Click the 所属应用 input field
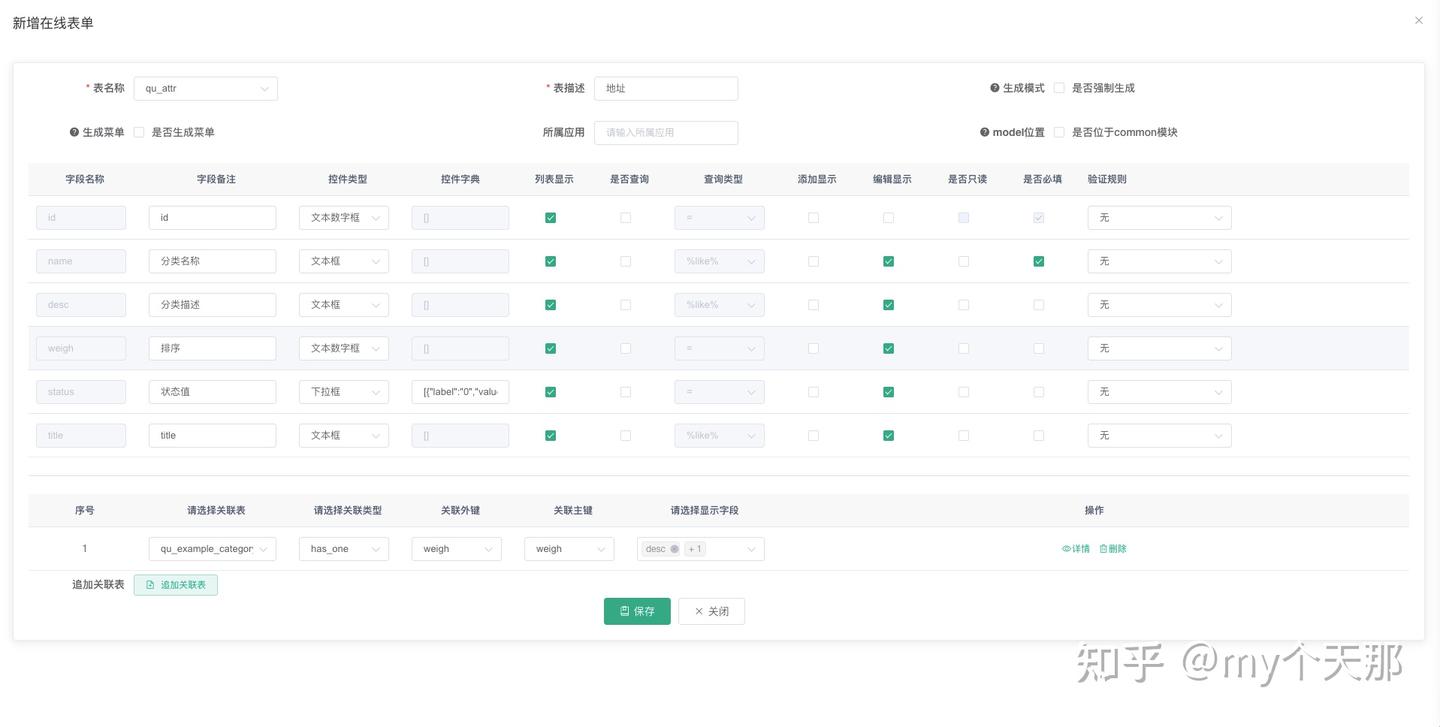This screenshot has width=1440, height=727. click(665, 131)
